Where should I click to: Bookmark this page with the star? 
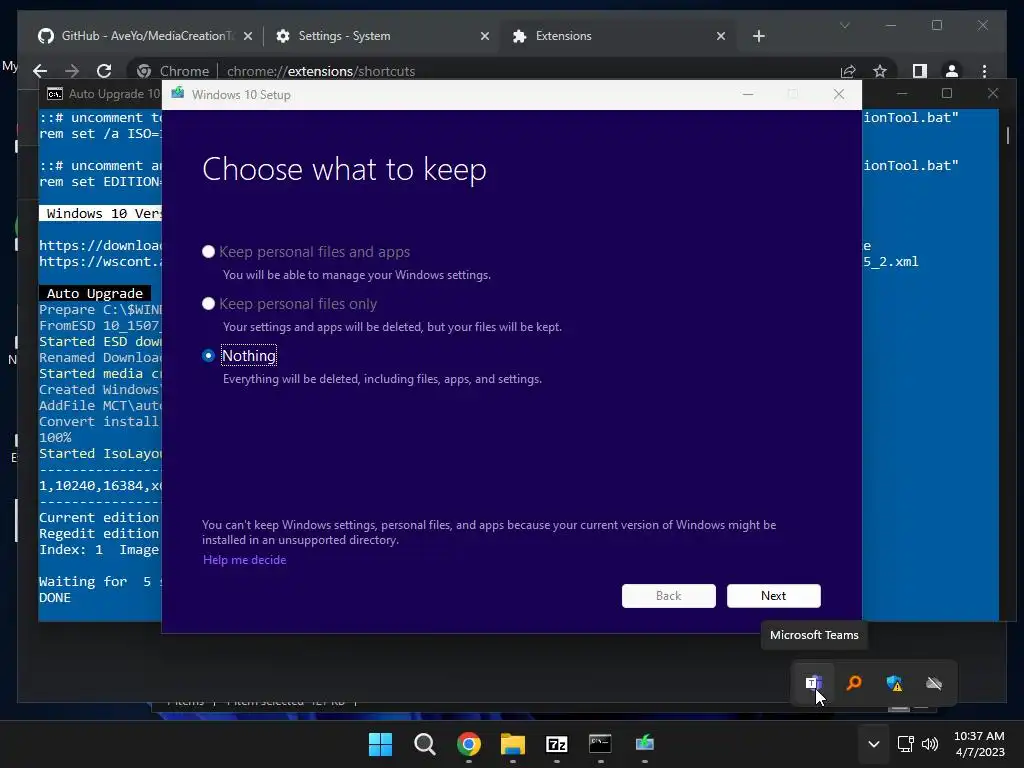pos(880,71)
